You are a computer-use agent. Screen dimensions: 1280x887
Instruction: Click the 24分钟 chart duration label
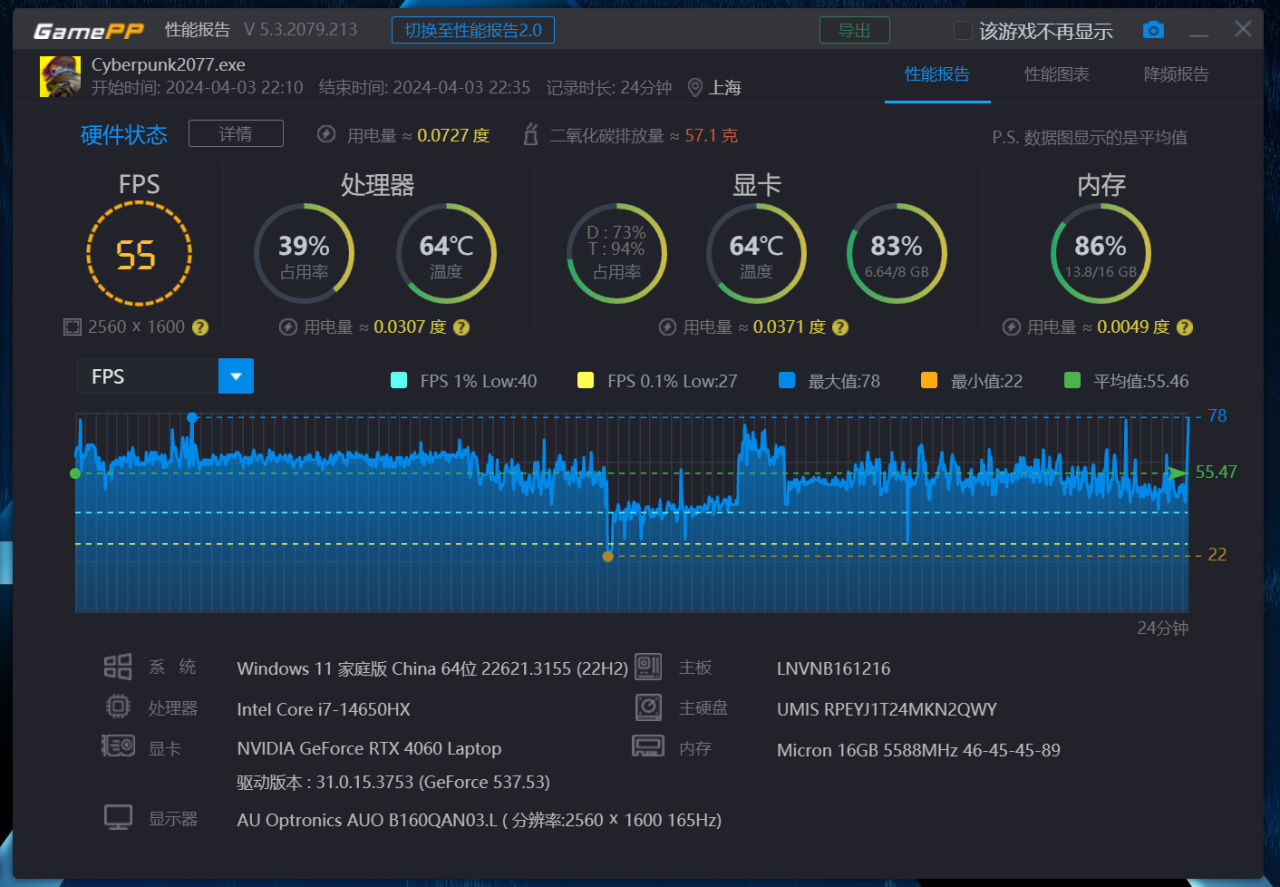pyautogui.click(x=1163, y=628)
